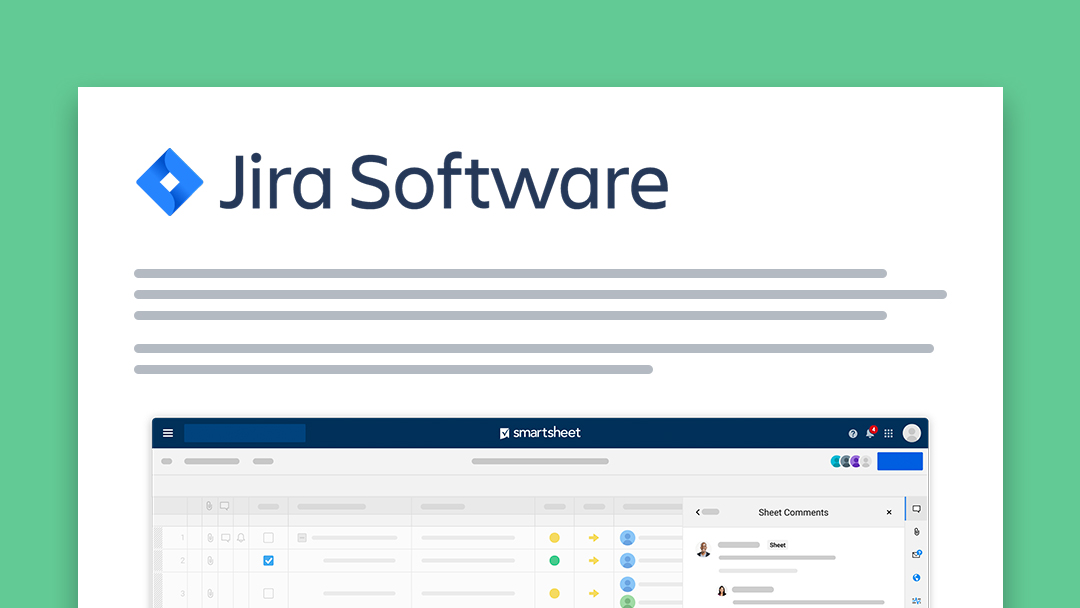This screenshot has width=1080, height=608.
Task: Select row number 1
Action: click(183, 538)
